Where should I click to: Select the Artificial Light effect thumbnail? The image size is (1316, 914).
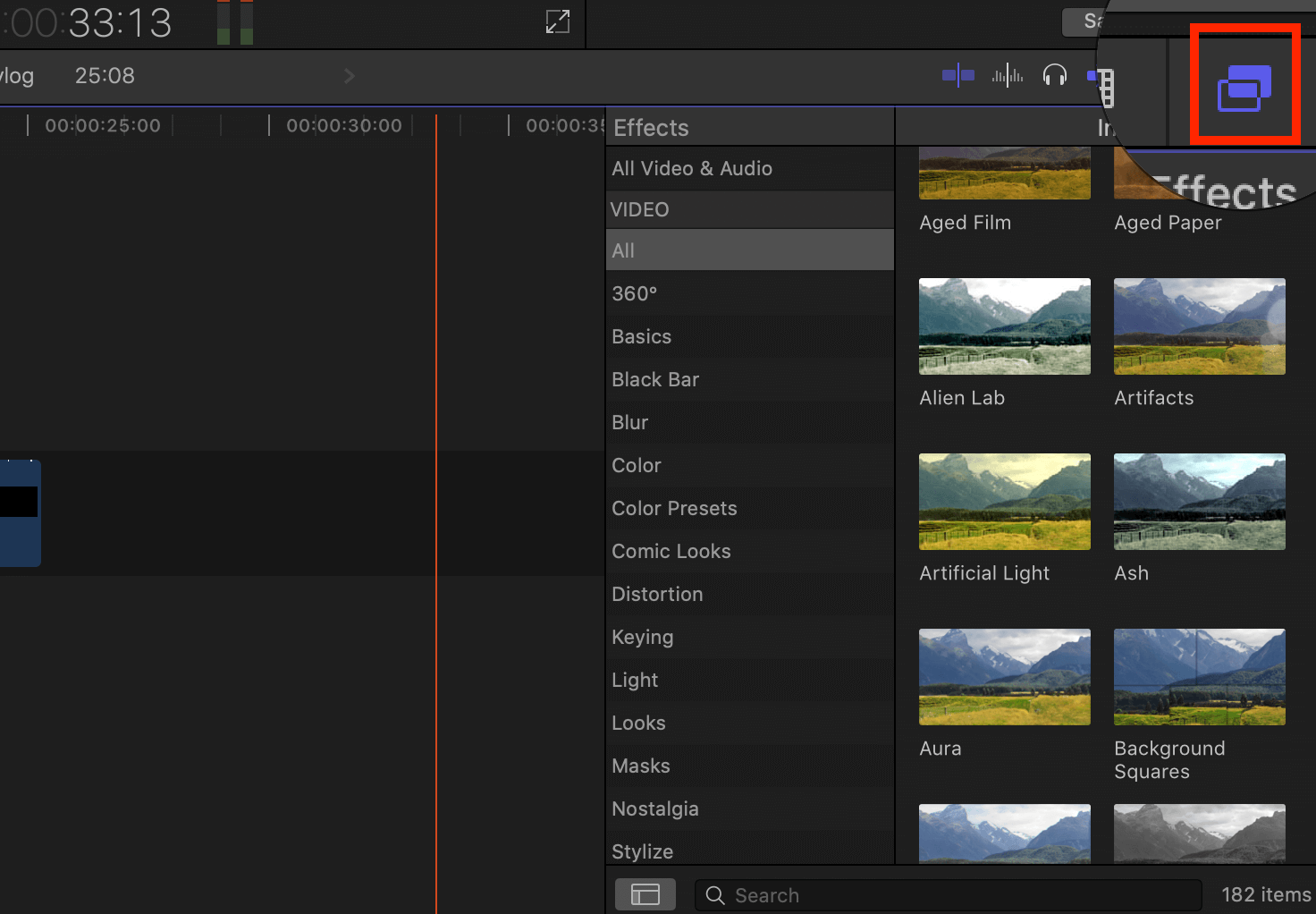(1005, 502)
